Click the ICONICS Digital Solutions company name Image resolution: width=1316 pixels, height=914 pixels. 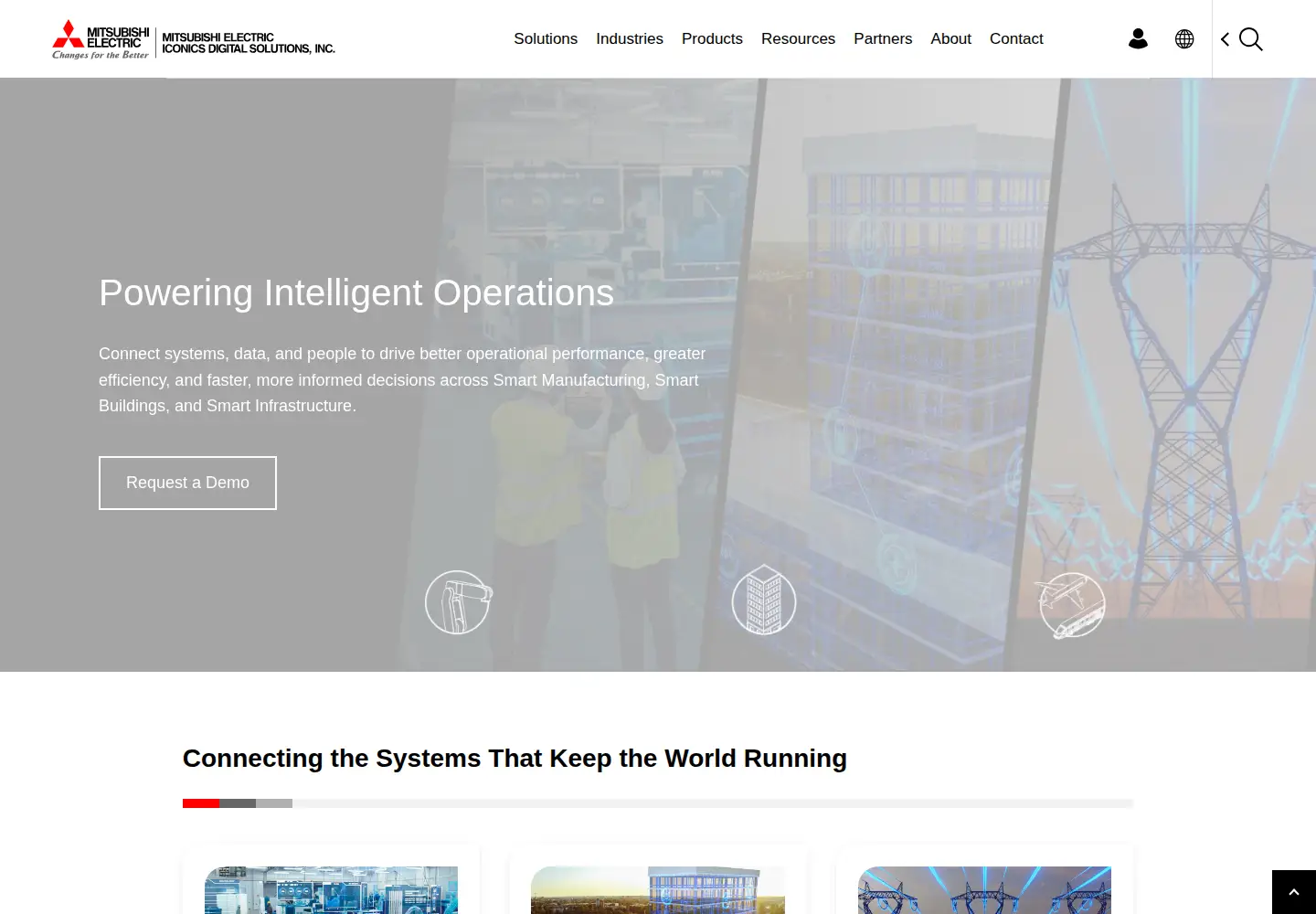pos(249,43)
